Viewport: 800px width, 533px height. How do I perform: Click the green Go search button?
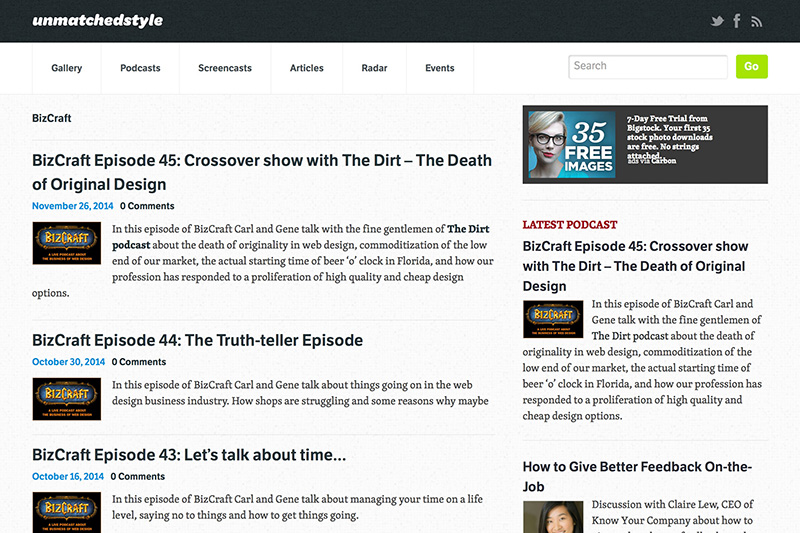click(x=752, y=66)
